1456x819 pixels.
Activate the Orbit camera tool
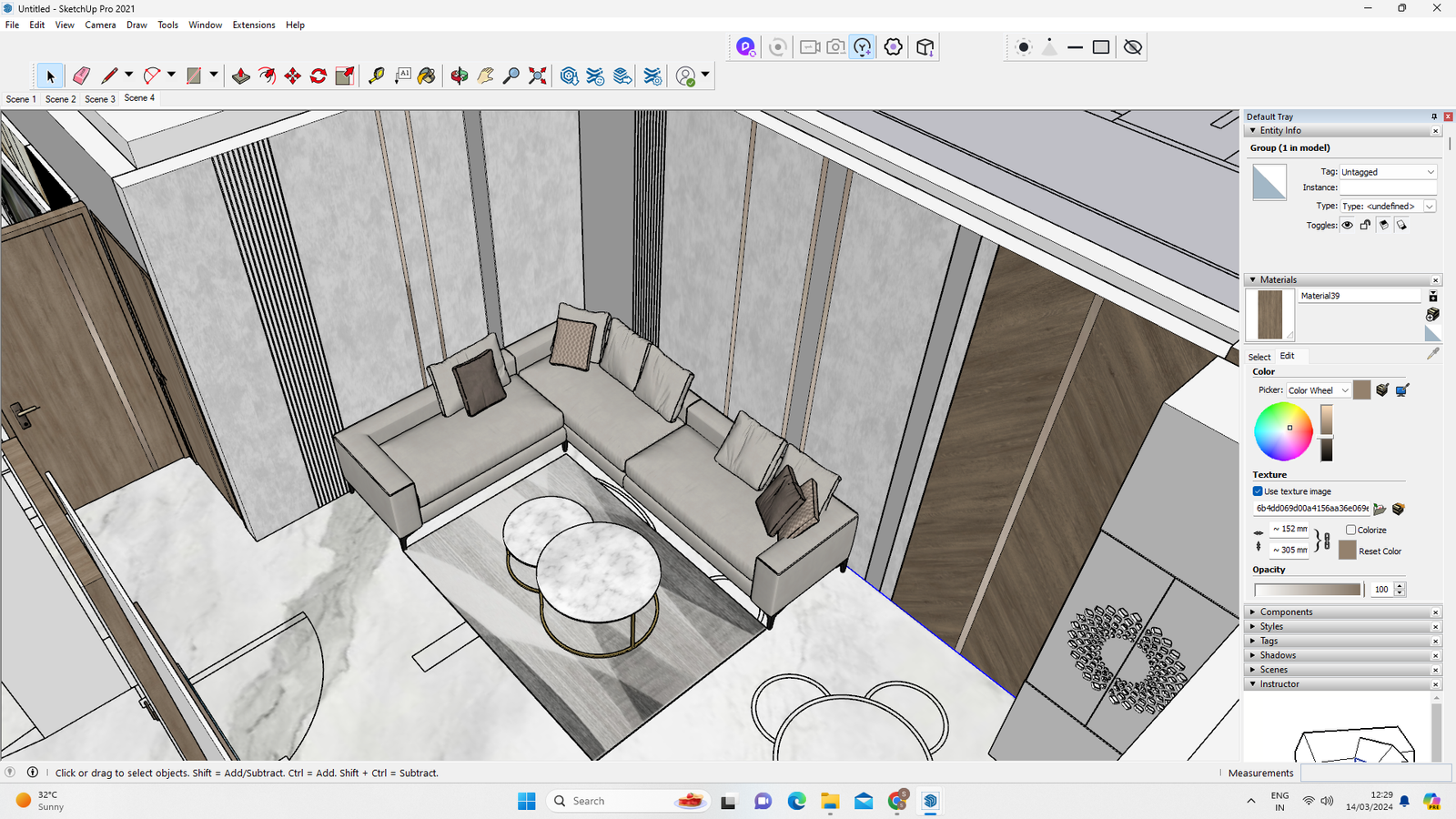coord(460,76)
